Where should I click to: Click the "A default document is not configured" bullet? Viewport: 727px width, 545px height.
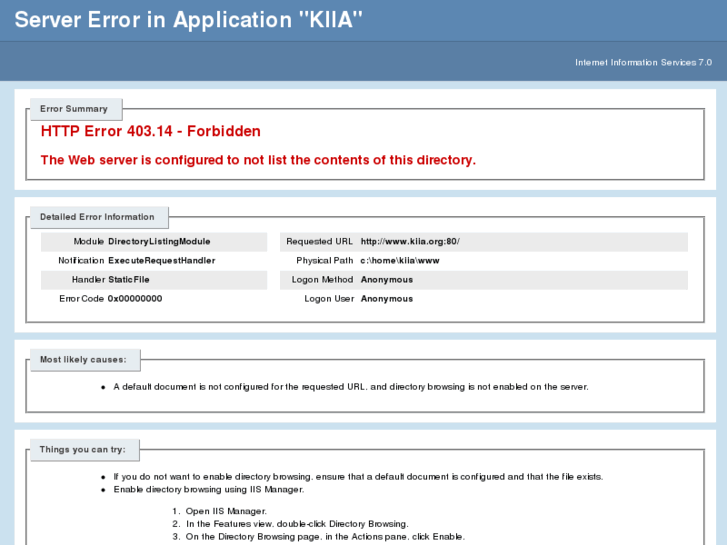351,387
